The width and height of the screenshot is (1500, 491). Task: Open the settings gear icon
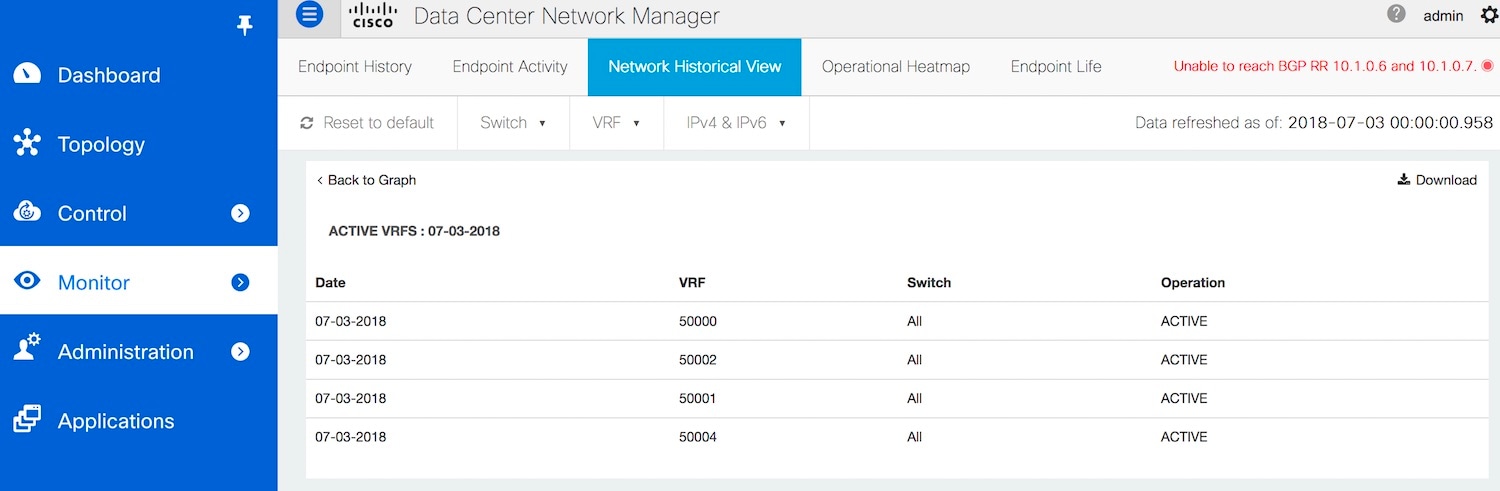click(1488, 15)
